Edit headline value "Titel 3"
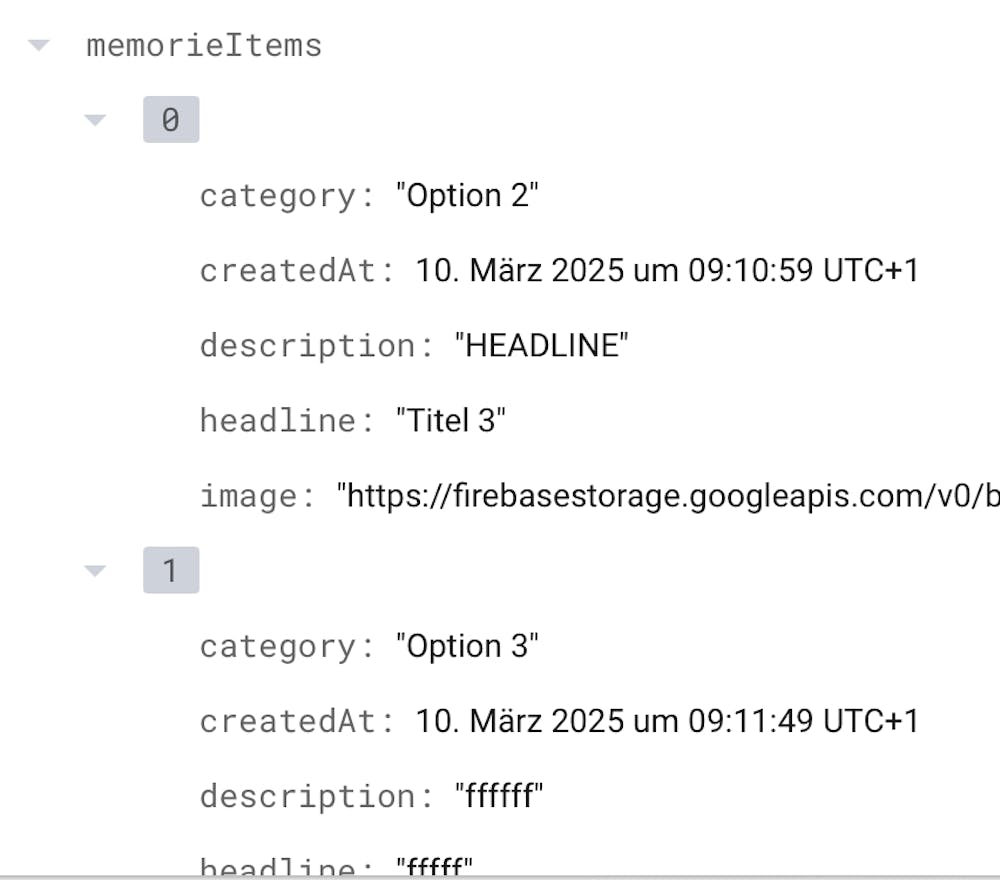 point(450,421)
